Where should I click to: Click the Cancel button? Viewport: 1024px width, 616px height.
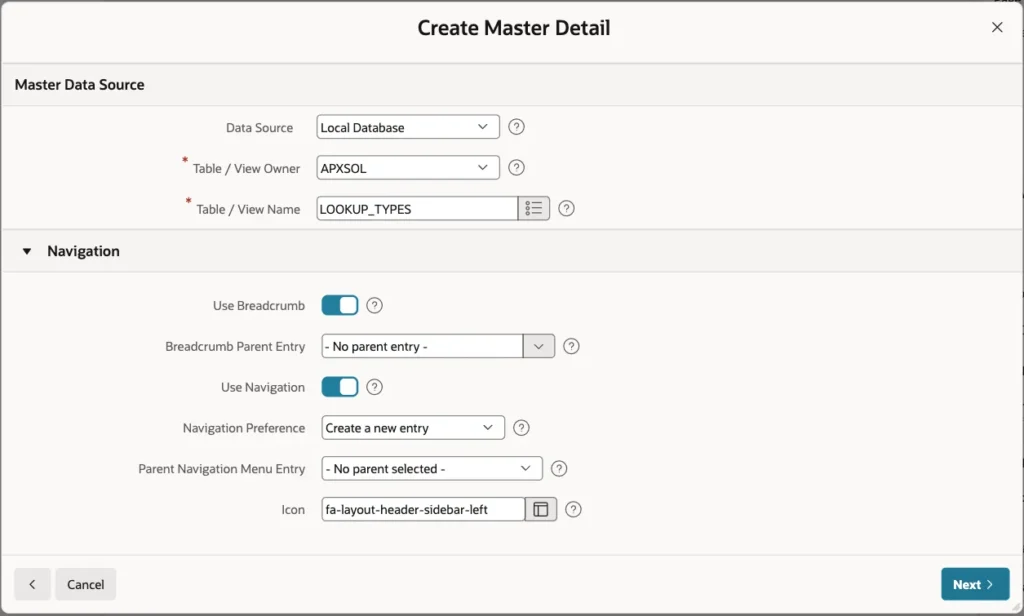(x=86, y=584)
